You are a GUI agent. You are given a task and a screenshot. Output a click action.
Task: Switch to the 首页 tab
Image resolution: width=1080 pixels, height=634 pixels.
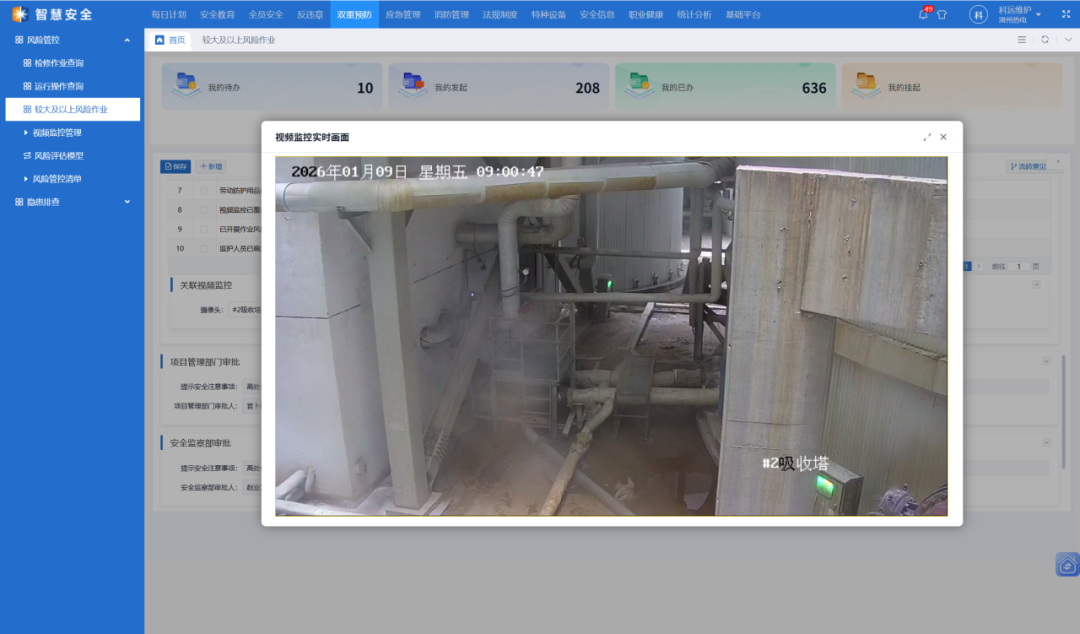tap(171, 40)
